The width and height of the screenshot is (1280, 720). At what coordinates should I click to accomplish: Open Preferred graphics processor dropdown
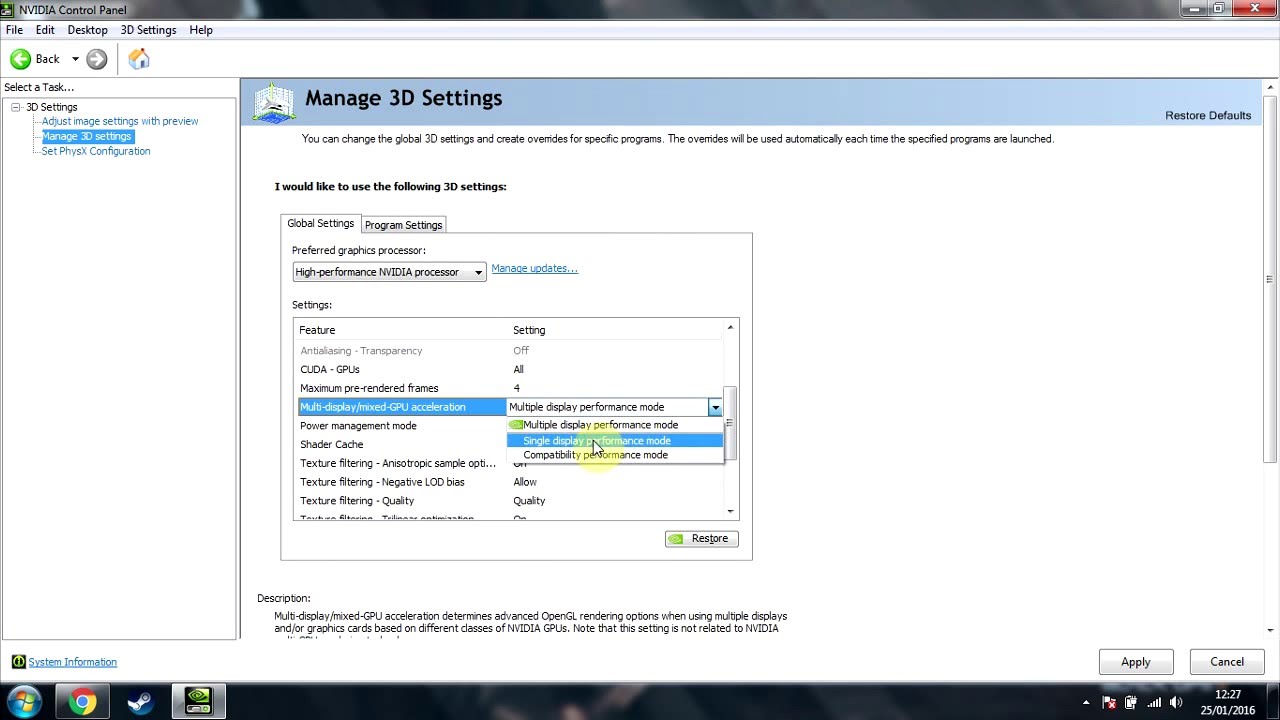[389, 272]
